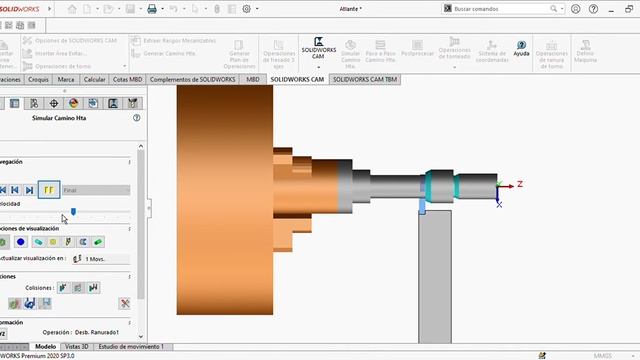Viewport: 640px width, 360px height.
Task: Click the help icon beside Simular Camino Hta
Action: coord(137,118)
